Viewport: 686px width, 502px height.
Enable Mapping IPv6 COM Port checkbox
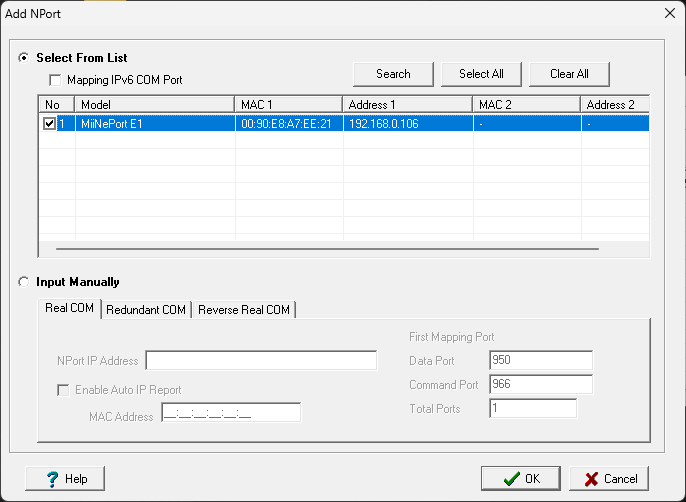pyautogui.click(x=55, y=79)
